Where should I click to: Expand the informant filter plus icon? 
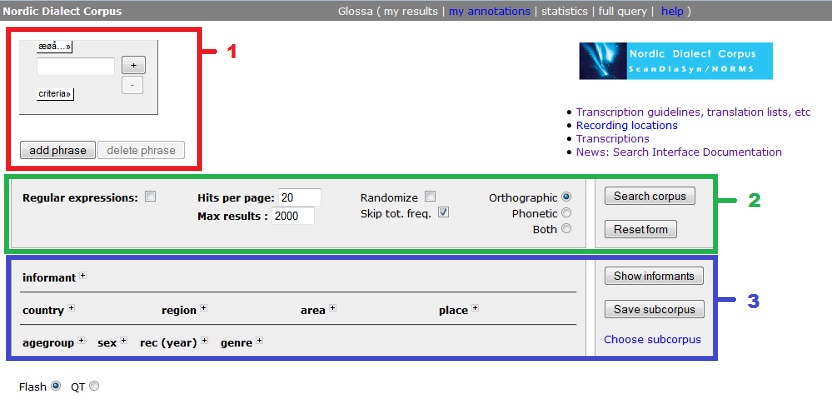83,276
